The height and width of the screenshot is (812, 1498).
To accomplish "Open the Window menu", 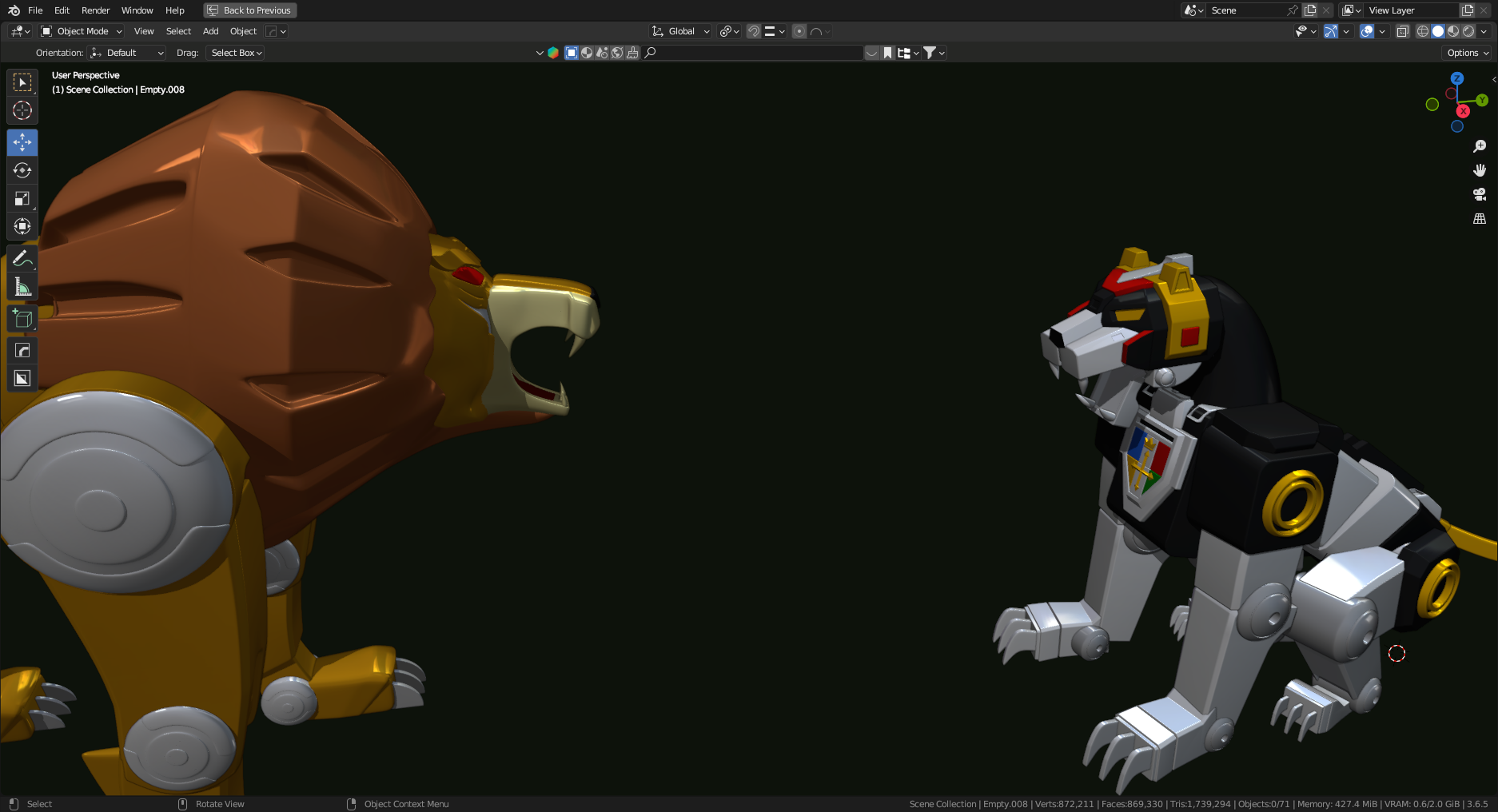I will coord(137,10).
